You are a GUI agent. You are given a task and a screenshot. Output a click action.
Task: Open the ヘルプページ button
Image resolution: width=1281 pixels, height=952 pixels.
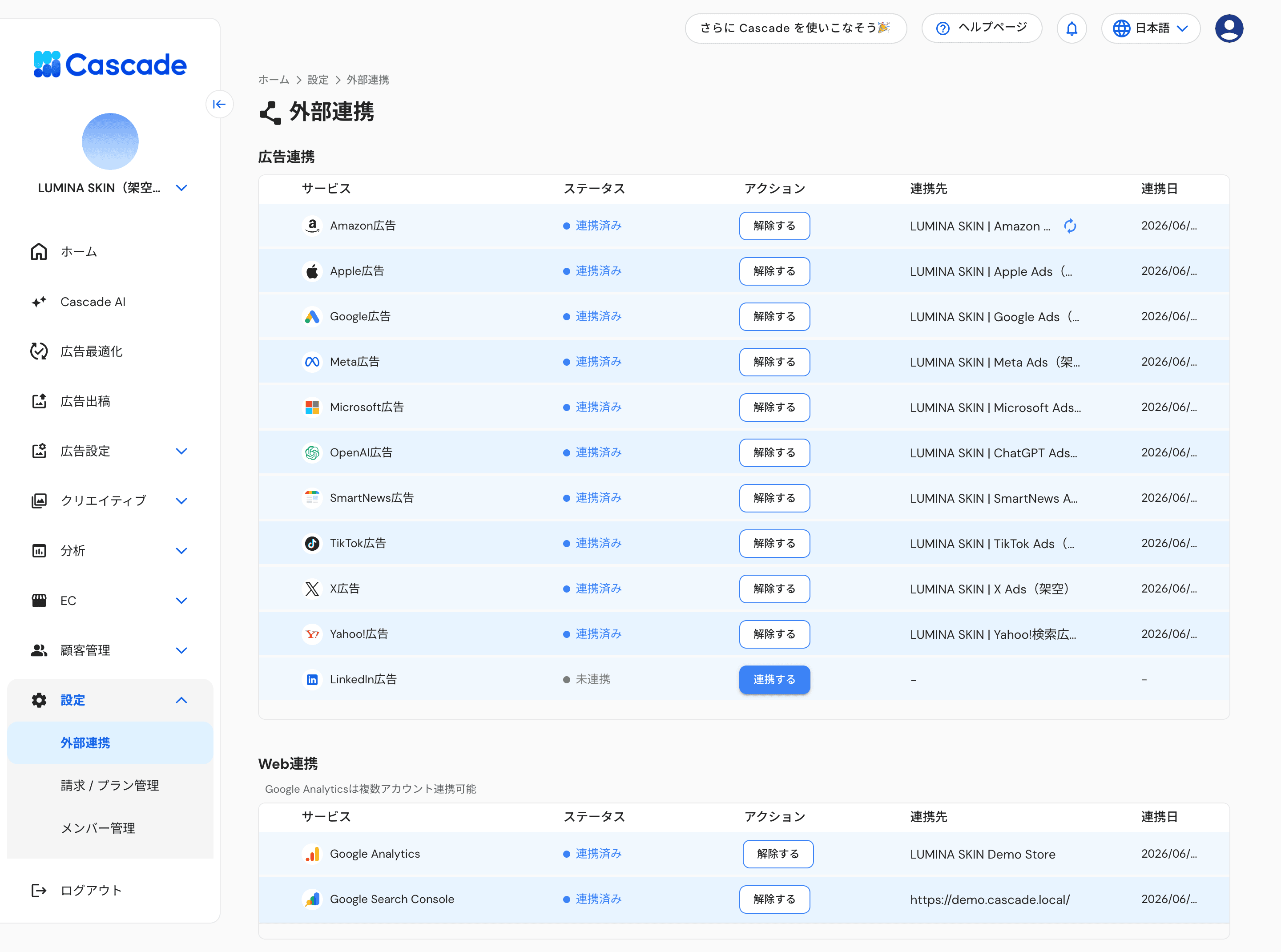tap(981, 28)
